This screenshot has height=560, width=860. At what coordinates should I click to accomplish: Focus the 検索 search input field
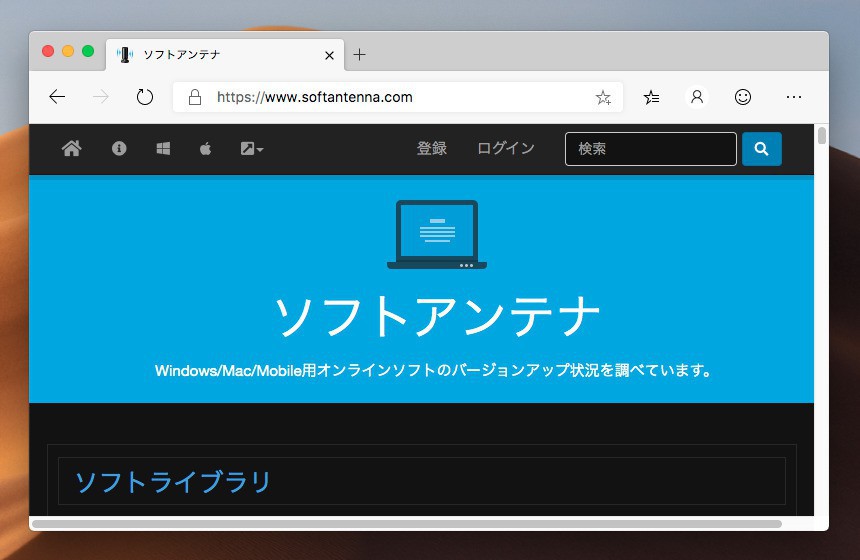pyautogui.click(x=650, y=149)
